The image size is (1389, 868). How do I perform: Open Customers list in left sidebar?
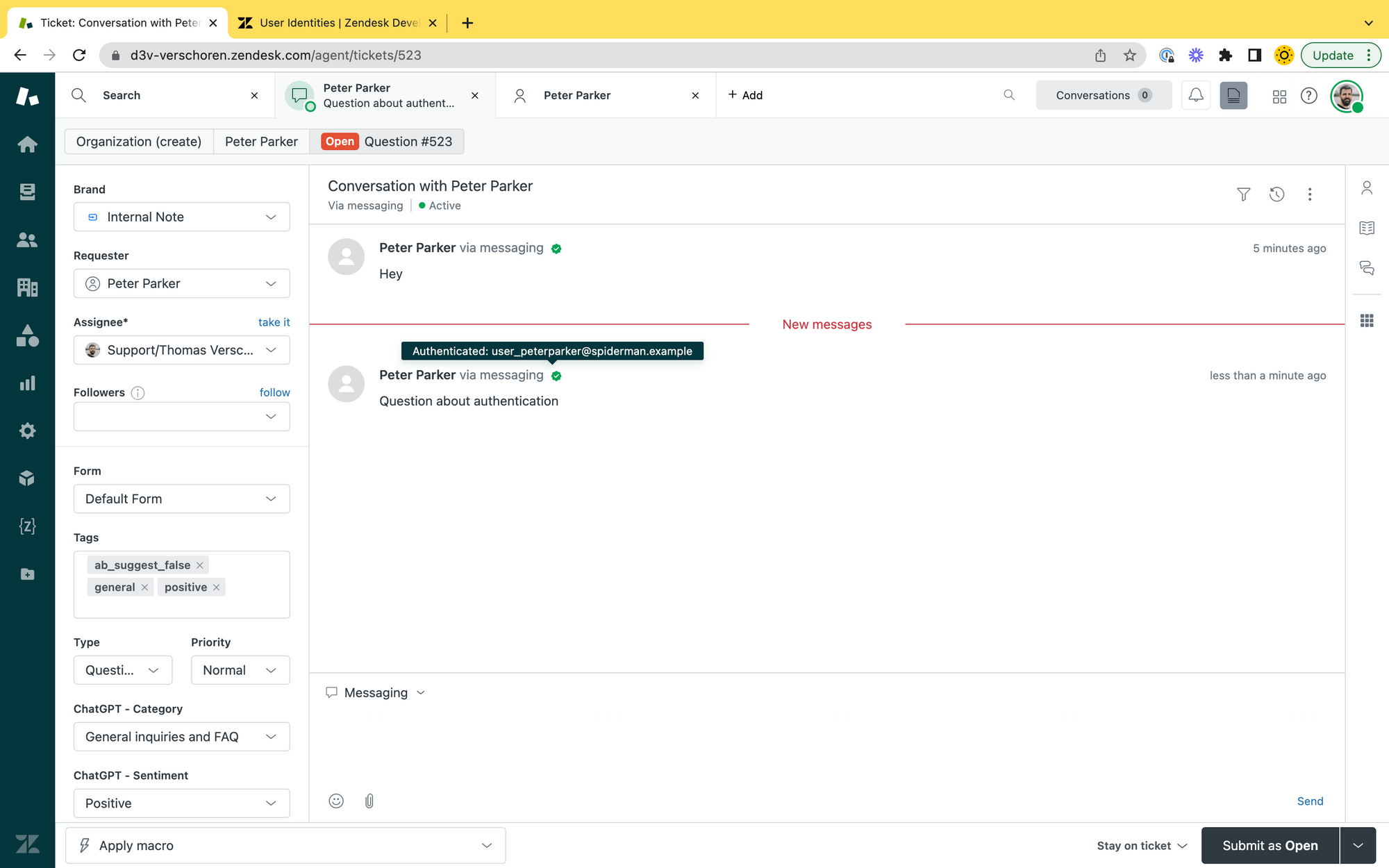[27, 240]
